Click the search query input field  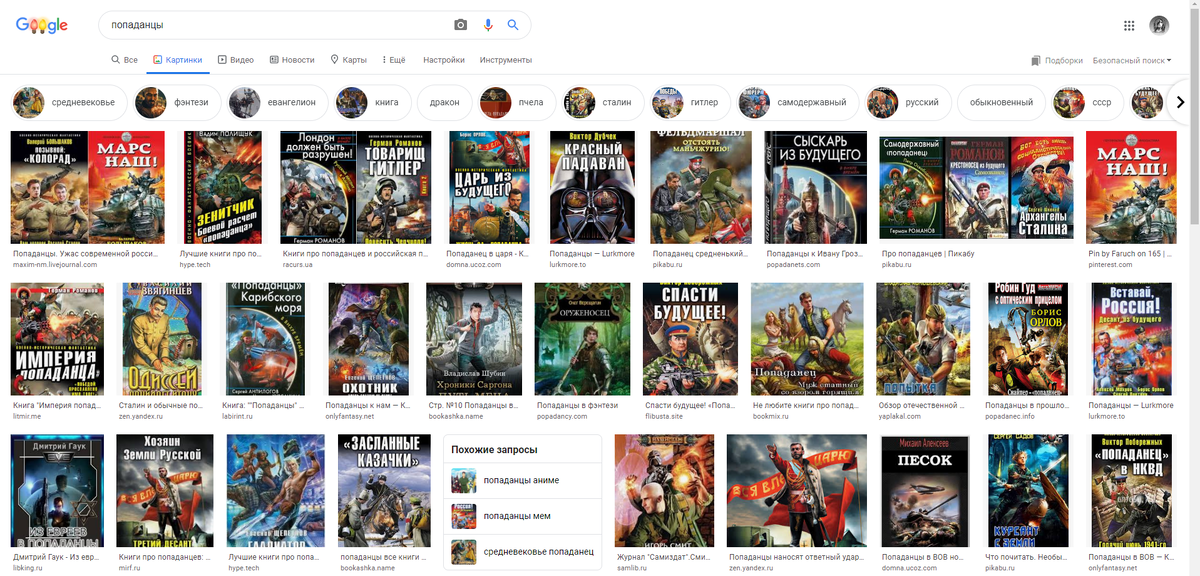pyautogui.click(x=275, y=25)
